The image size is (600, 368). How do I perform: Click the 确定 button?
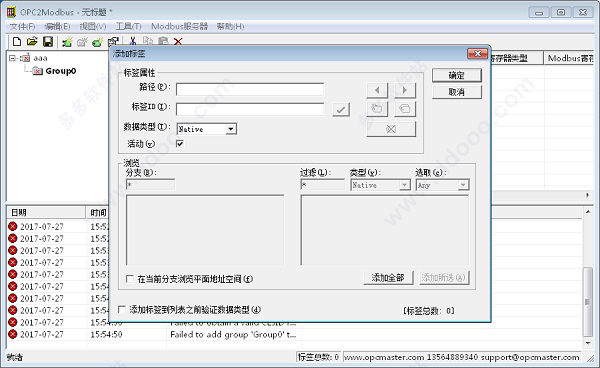[x=457, y=75]
